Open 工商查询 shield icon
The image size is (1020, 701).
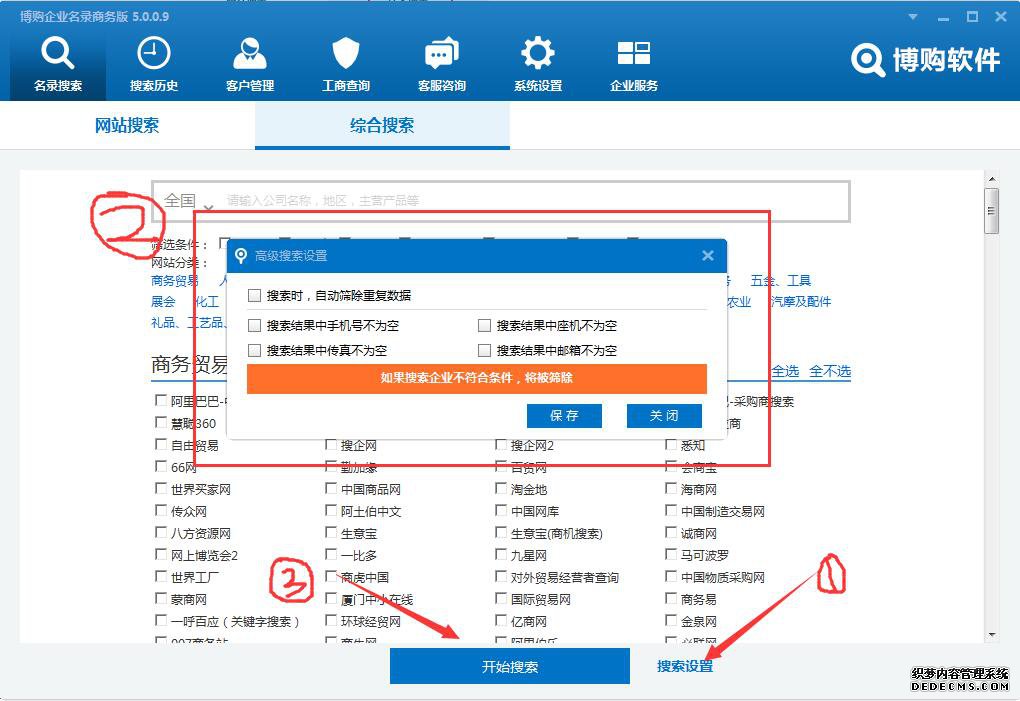345,53
